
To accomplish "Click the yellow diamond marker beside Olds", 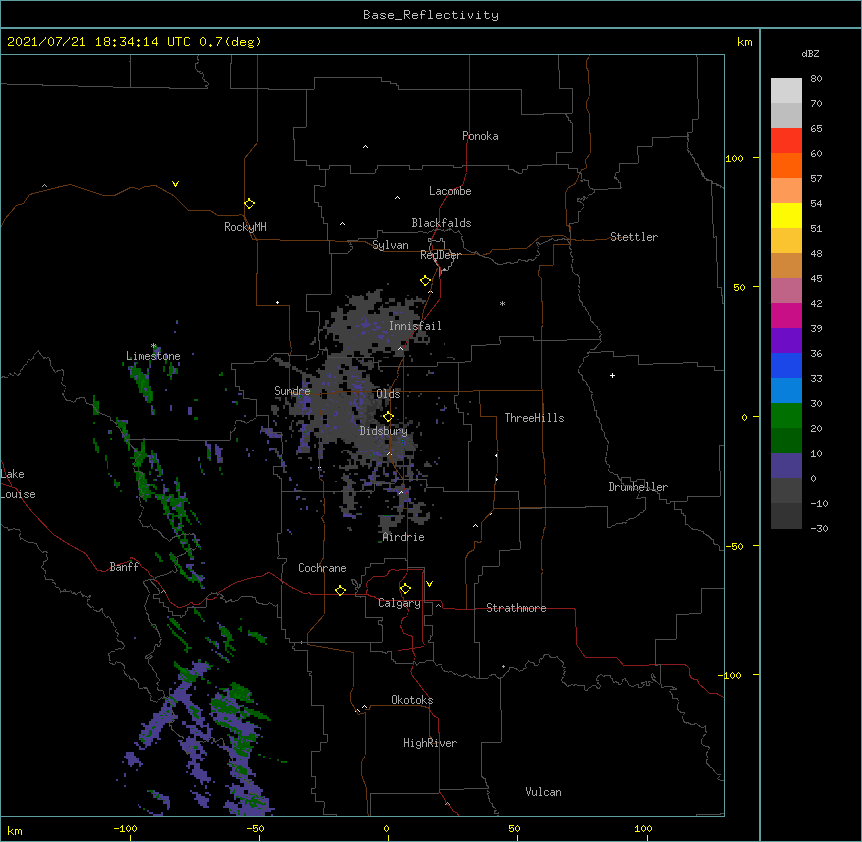I will (388, 416).
